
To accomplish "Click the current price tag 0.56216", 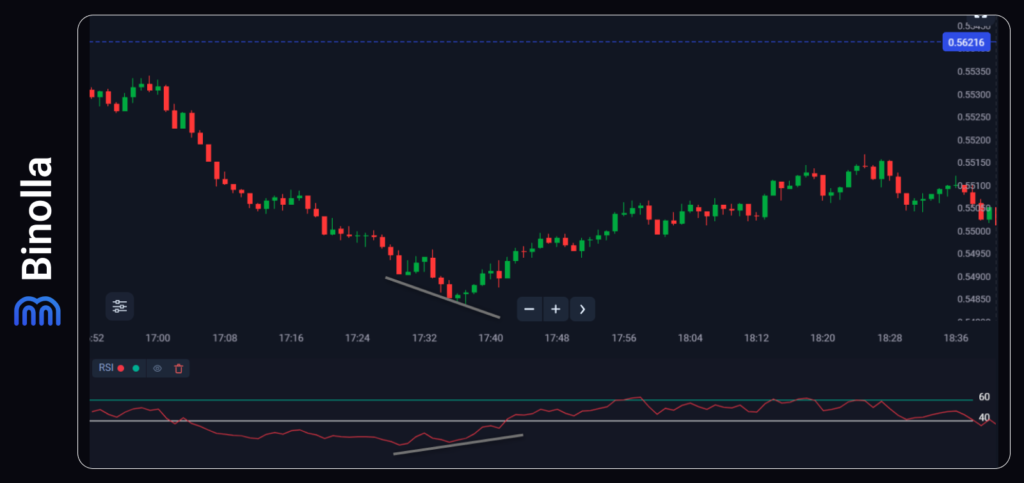I will pyautogui.click(x=967, y=43).
